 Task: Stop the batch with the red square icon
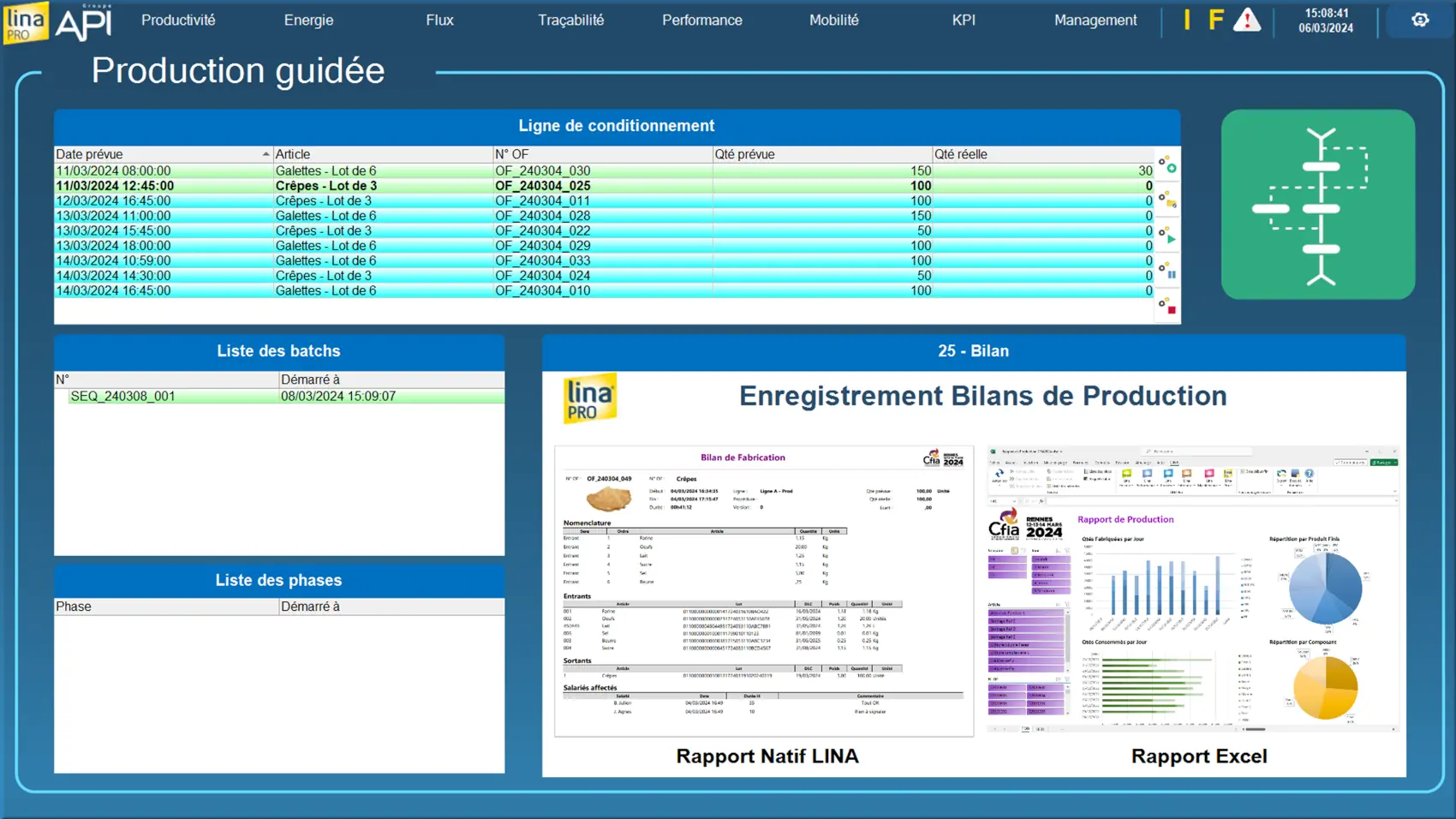tap(1167, 307)
